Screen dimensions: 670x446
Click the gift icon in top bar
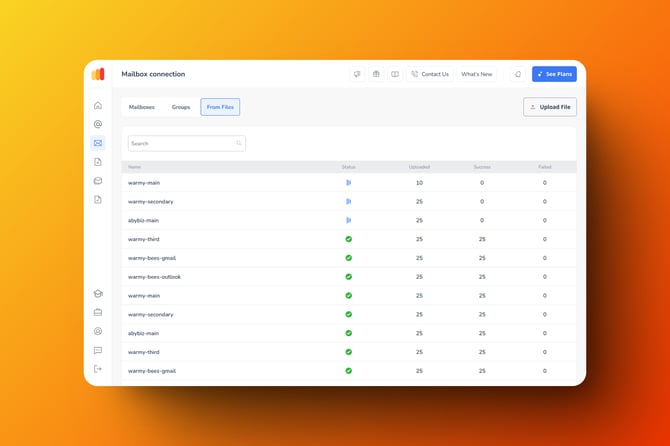[x=376, y=74]
